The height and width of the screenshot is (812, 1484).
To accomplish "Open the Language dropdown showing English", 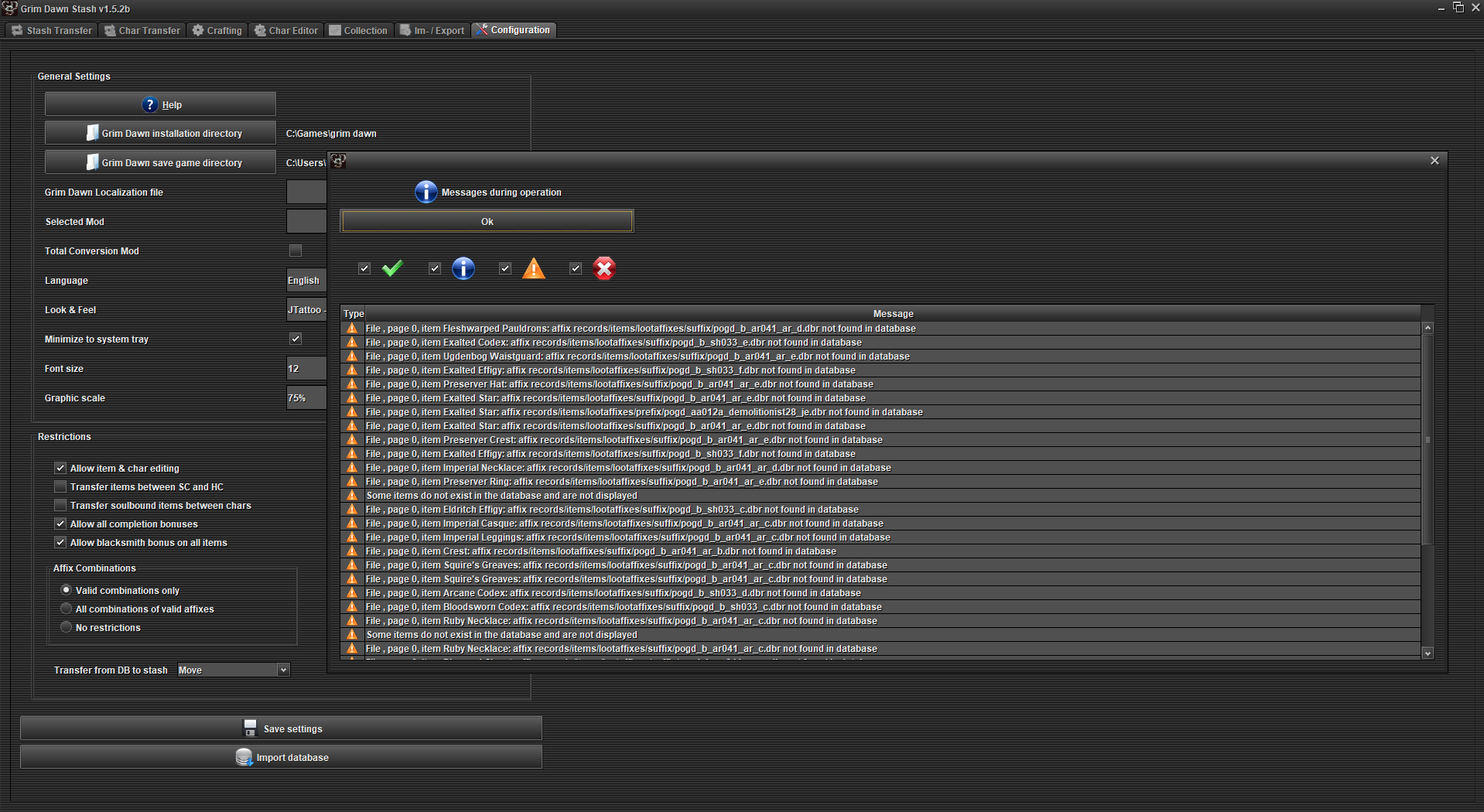I will coord(306,280).
